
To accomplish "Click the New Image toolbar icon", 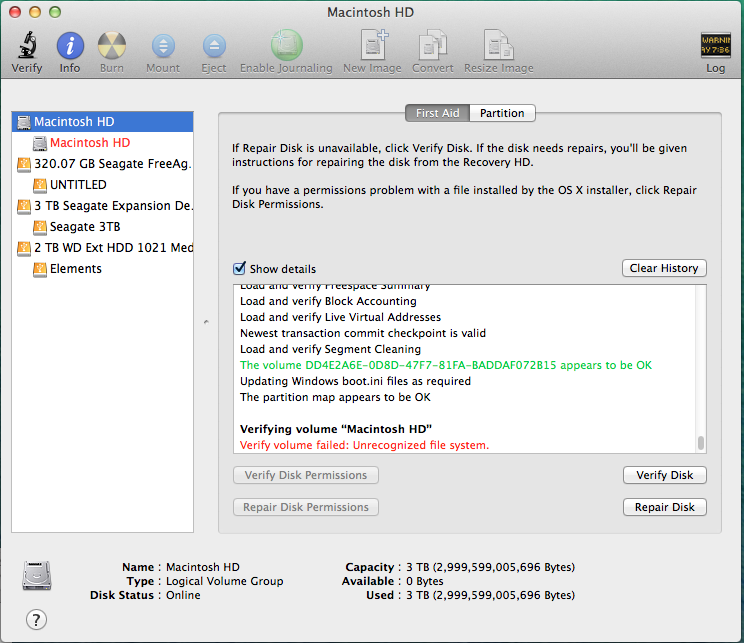I will pos(373,45).
